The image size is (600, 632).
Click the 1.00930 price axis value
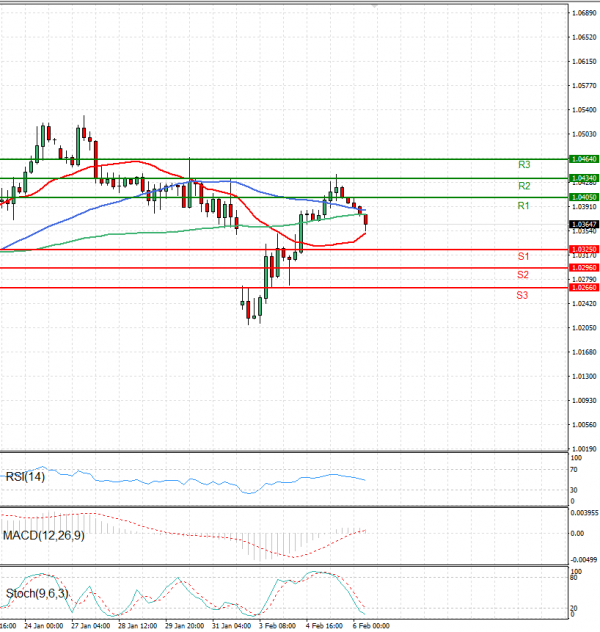coord(584,401)
